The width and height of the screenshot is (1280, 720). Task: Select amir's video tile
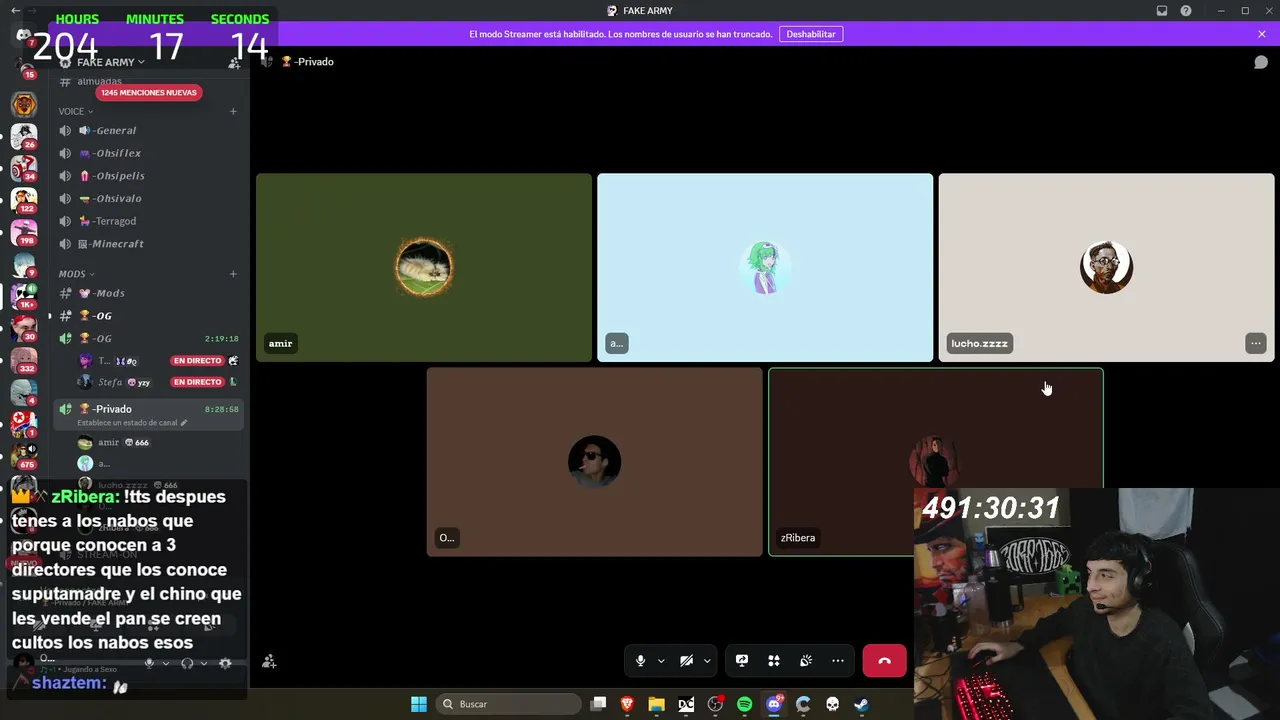(x=424, y=268)
